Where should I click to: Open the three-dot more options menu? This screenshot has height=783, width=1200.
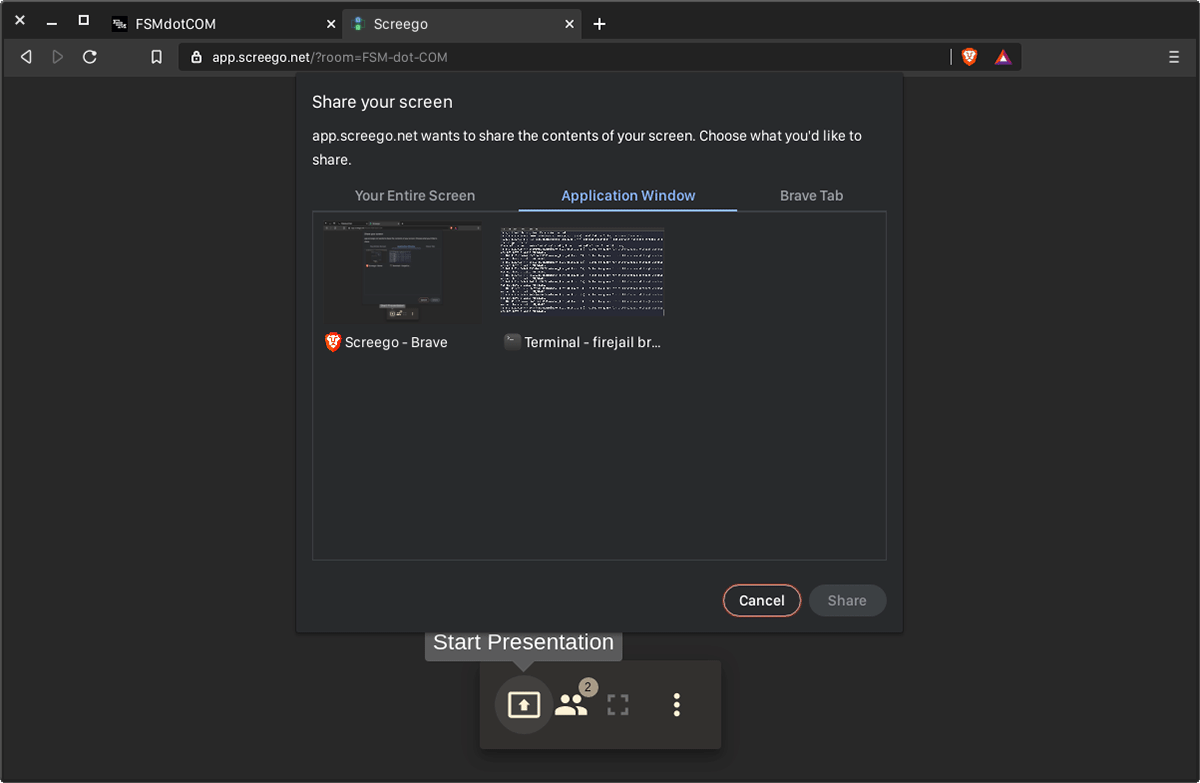pos(677,705)
